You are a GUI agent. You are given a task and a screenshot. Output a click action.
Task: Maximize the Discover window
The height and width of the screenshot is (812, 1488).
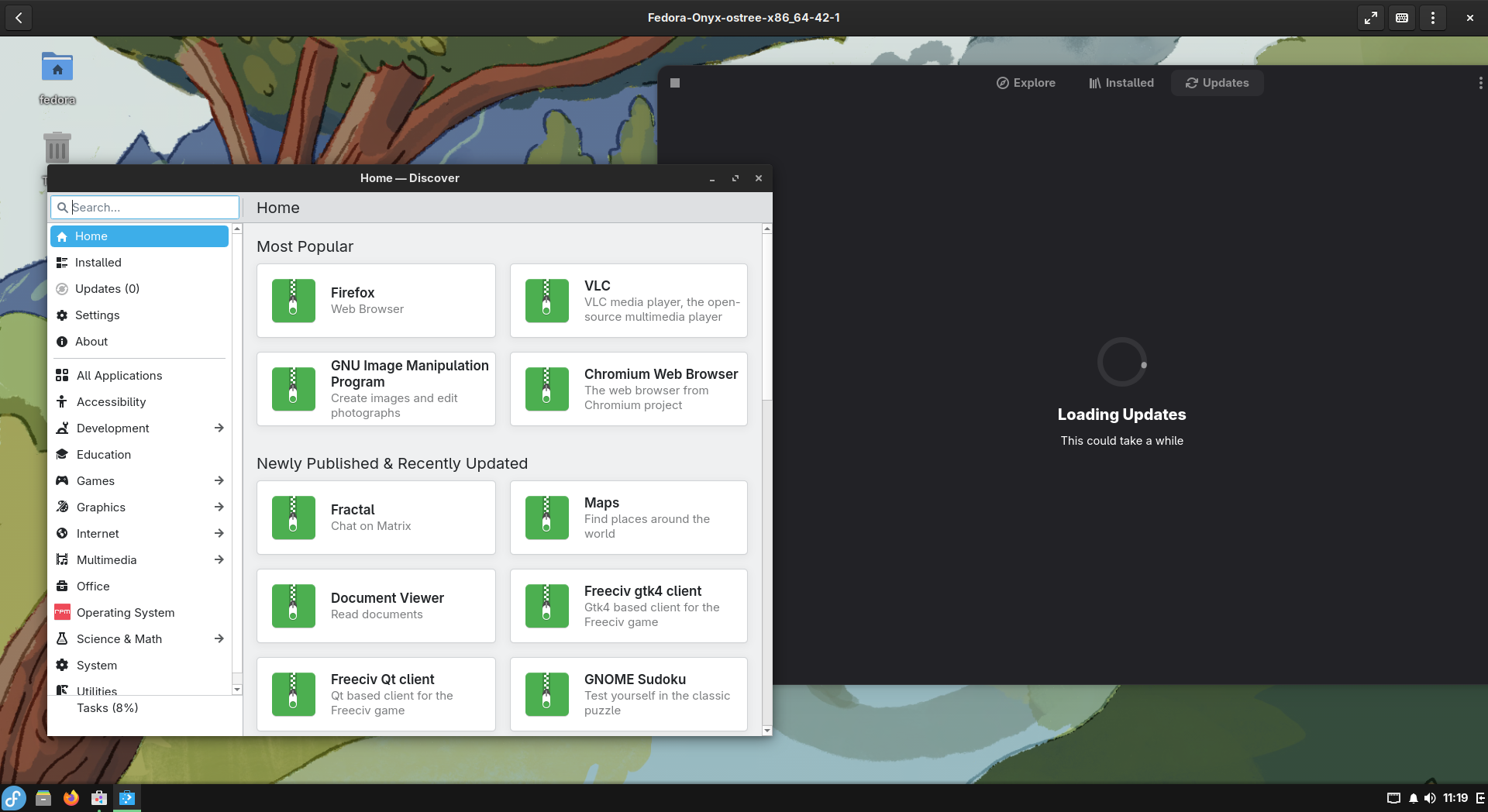coord(735,178)
